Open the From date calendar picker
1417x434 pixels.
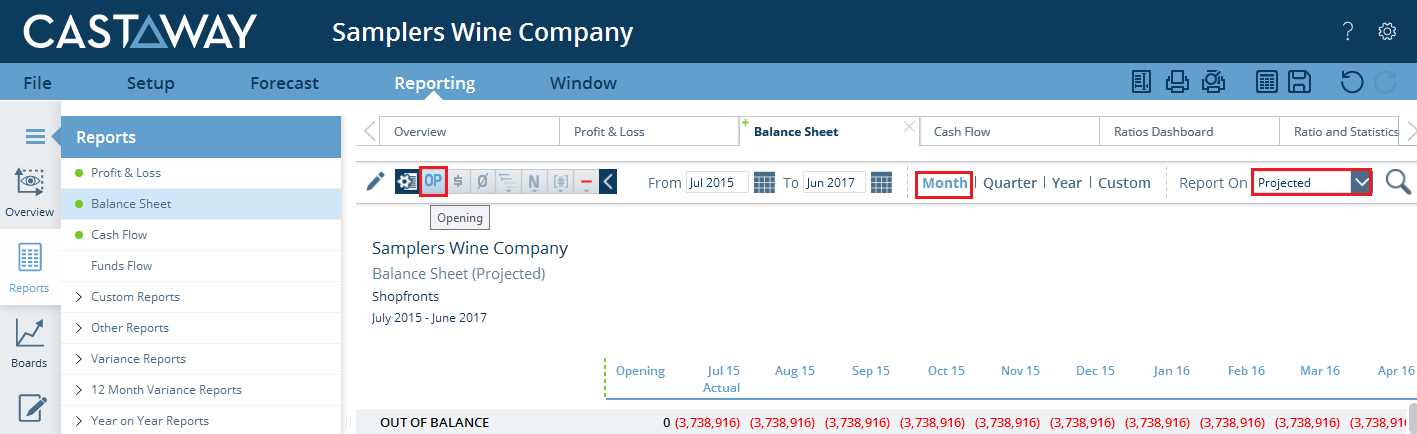tap(764, 183)
